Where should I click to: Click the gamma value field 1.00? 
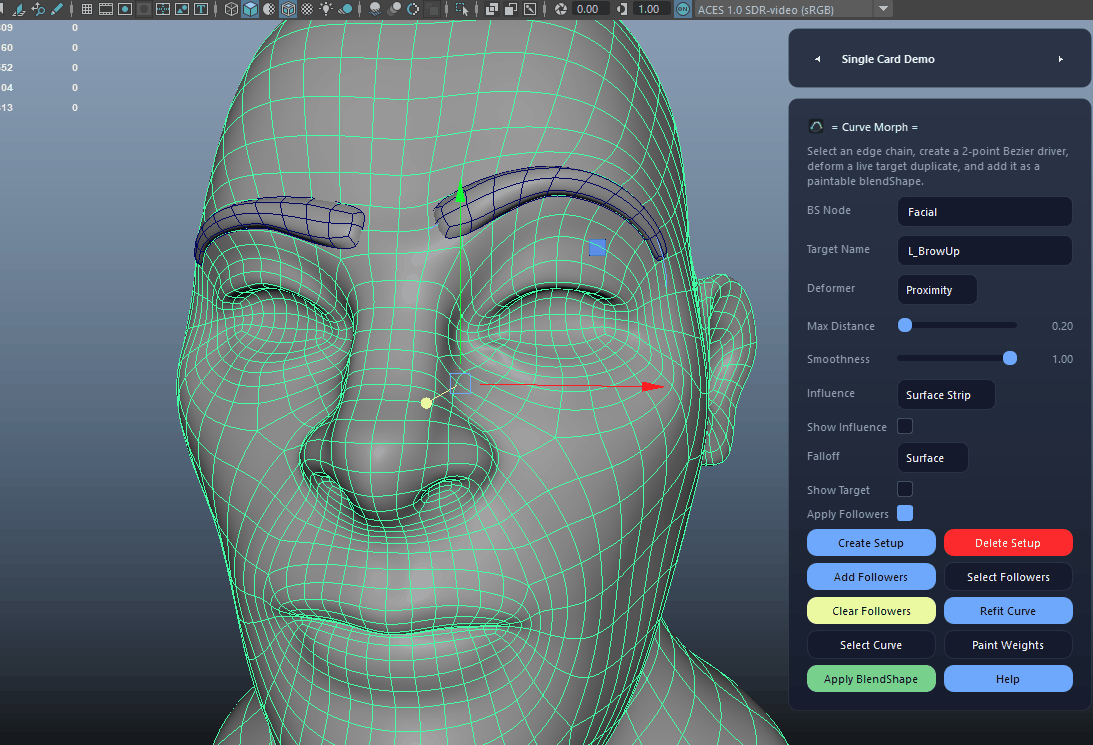(x=651, y=10)
